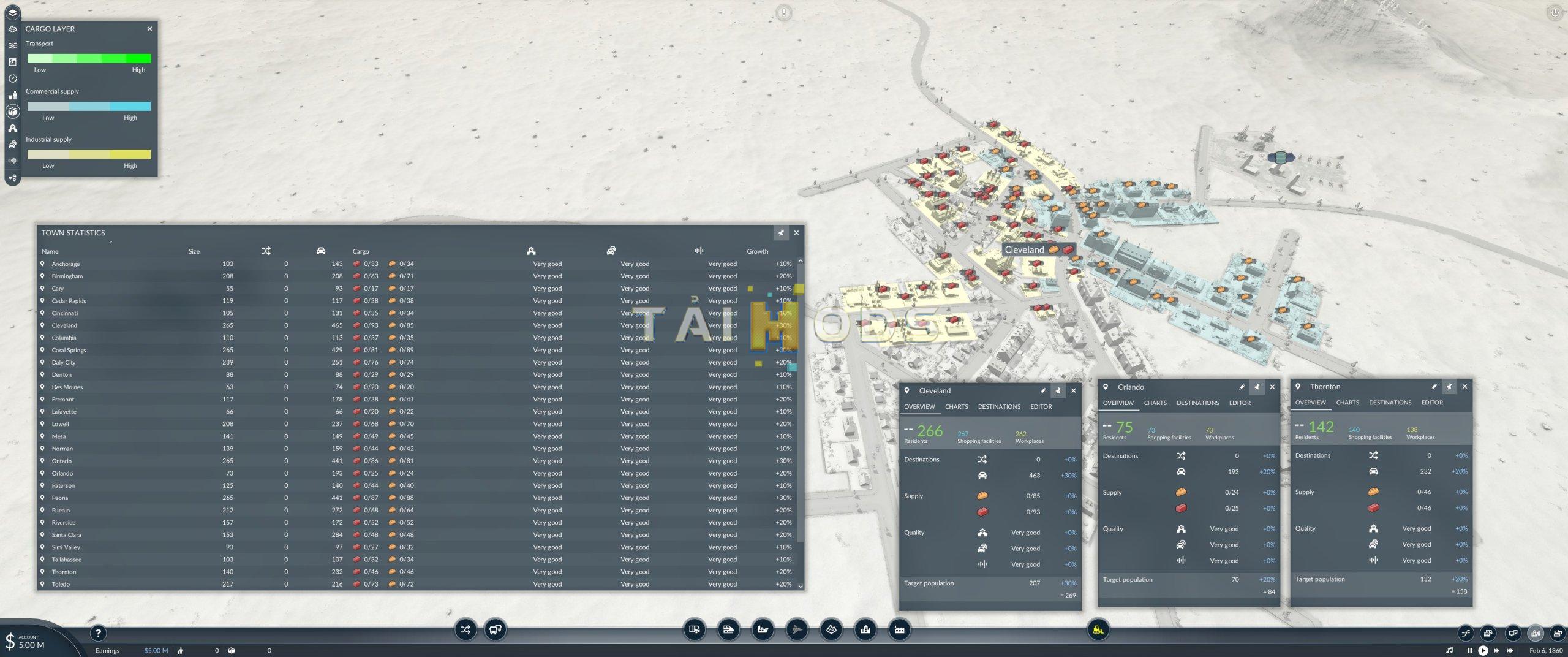The width and height of the screenshot is (1568, 657).
Task: Sort town statistics by Name column
Action: click(x=50, y=251)
